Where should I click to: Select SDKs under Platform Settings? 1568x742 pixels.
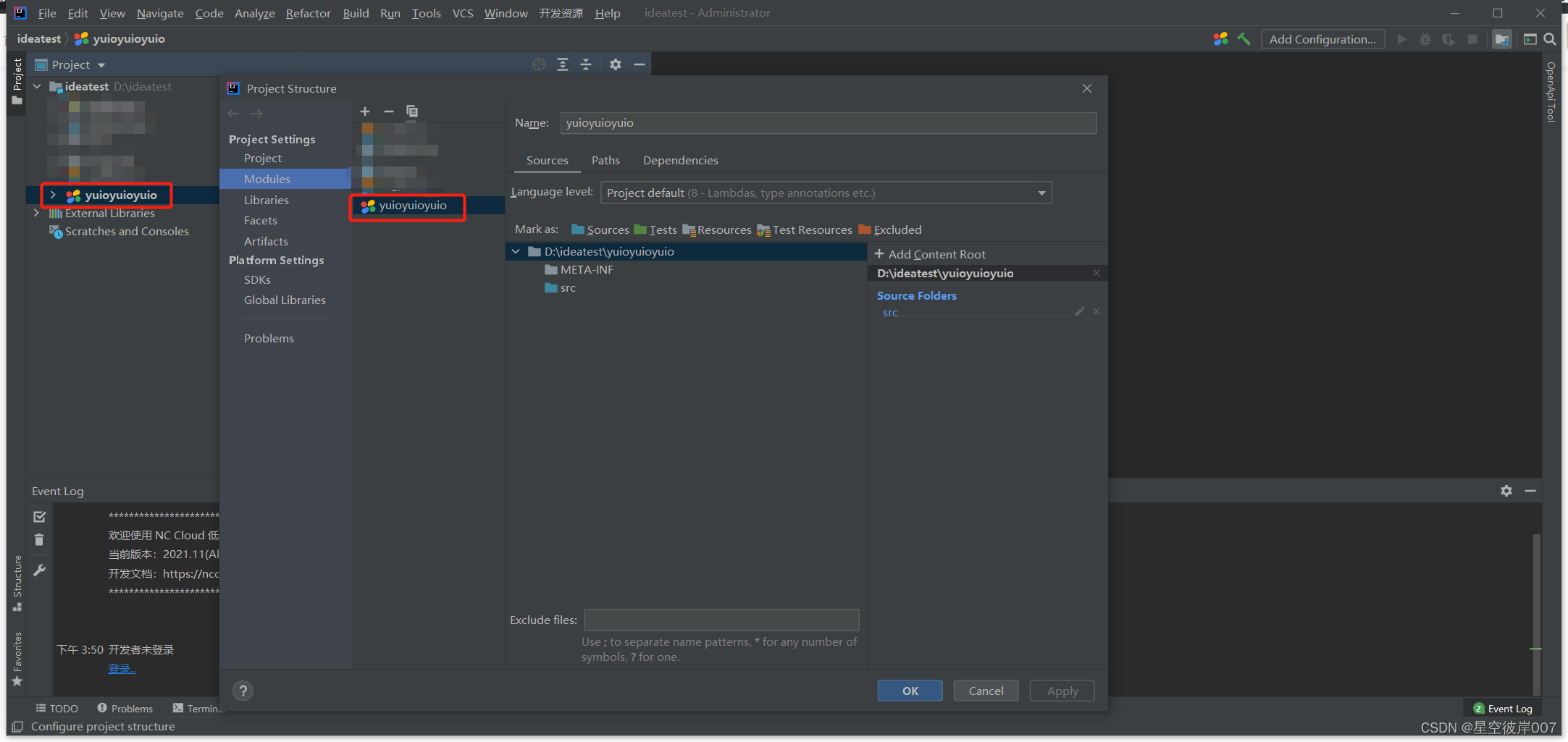point(257,279)
